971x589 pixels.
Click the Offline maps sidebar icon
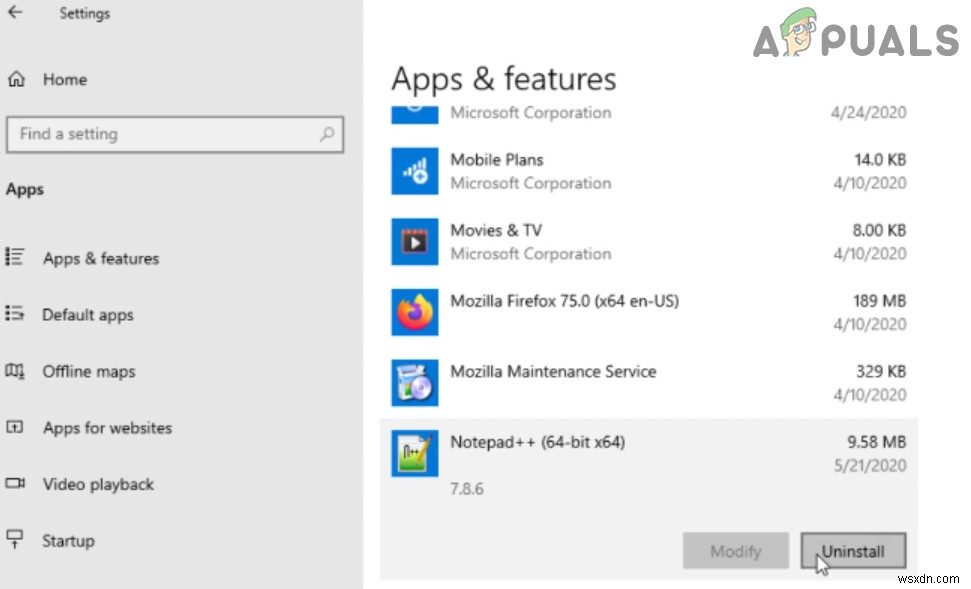point(17,371)
